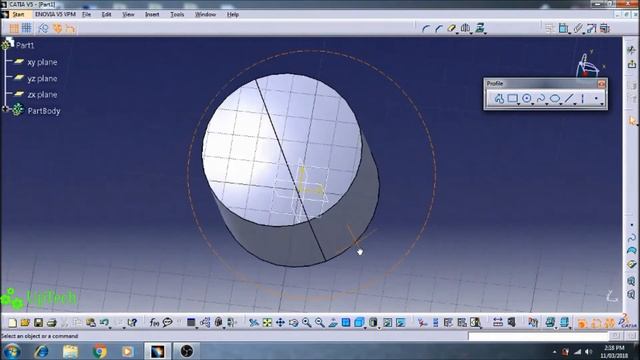Screen dimensions: 640x360
Task: Open the File menu
Action: click(x=86, y=14)
